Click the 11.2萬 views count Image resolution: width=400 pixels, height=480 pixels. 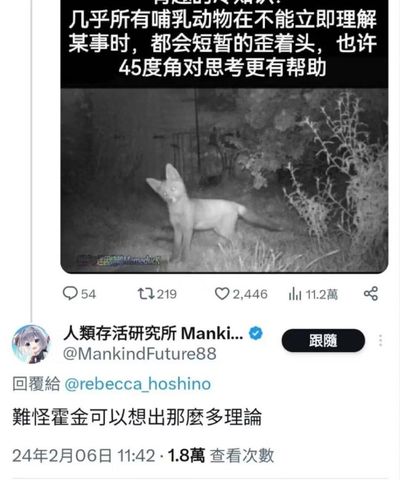point(322,294)
